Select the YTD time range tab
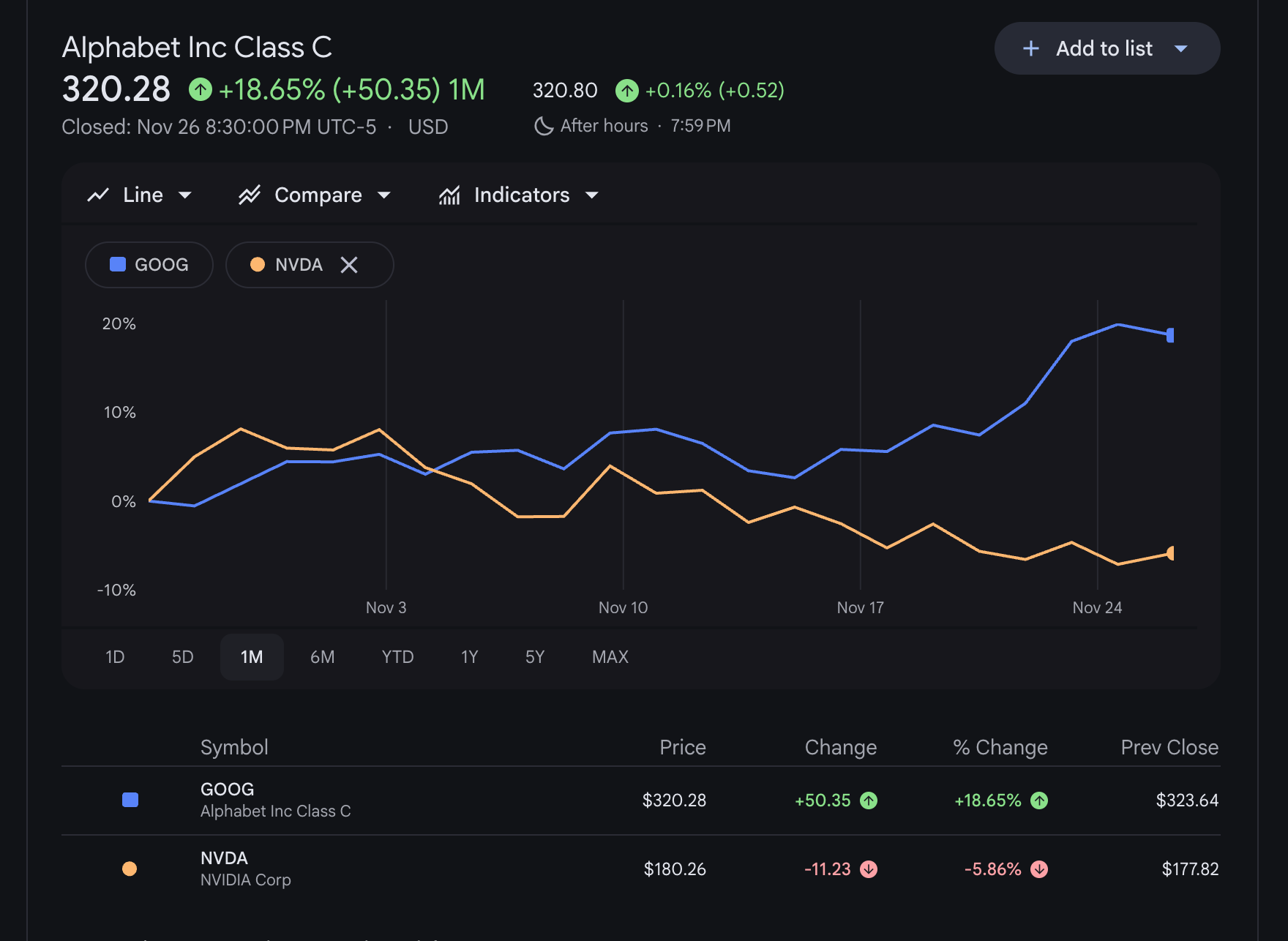The image size is (1288, 941). tap(398, 657)
